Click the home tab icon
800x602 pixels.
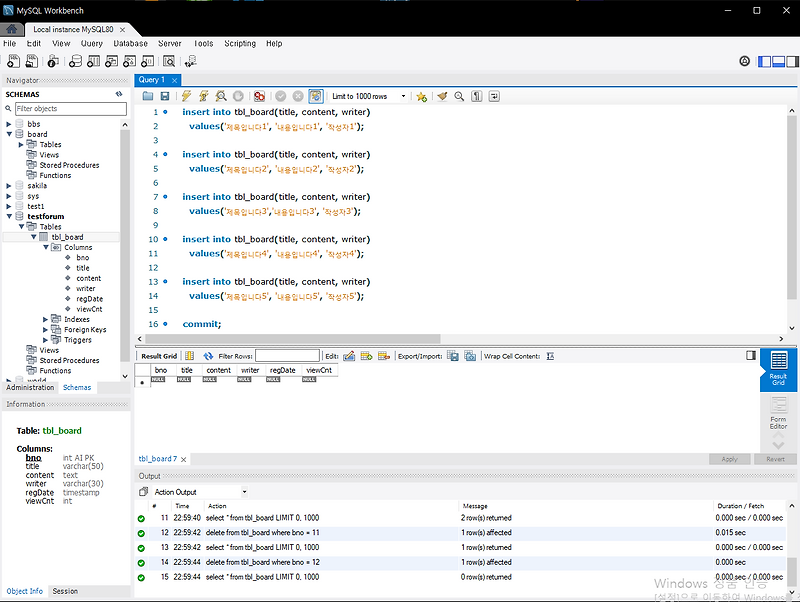tap(11, 29)
